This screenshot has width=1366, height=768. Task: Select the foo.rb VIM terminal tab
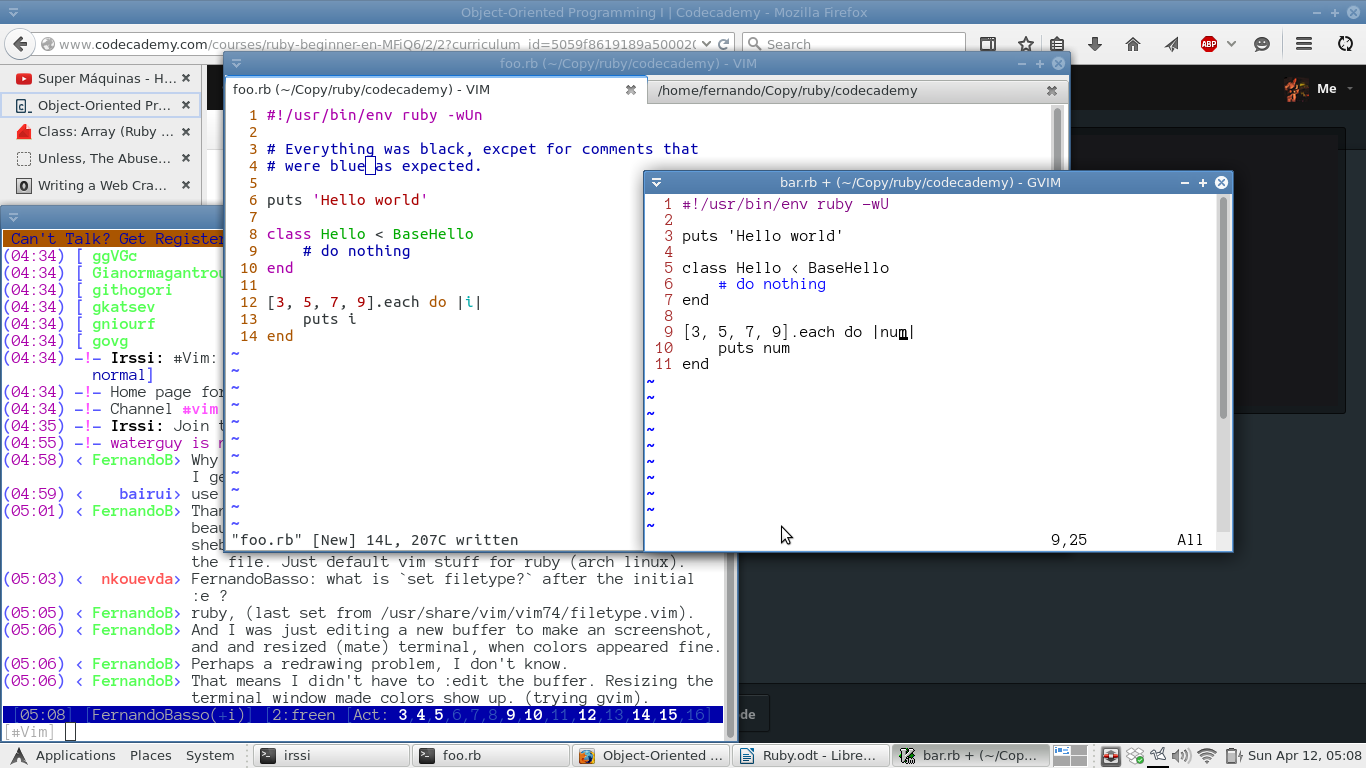point(434,90)
